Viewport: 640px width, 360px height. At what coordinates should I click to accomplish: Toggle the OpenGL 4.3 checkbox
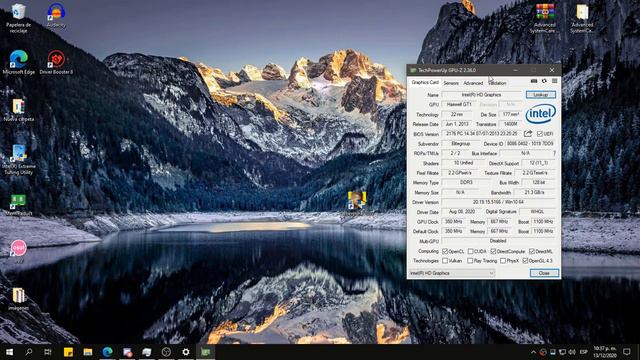coord(525,260)
